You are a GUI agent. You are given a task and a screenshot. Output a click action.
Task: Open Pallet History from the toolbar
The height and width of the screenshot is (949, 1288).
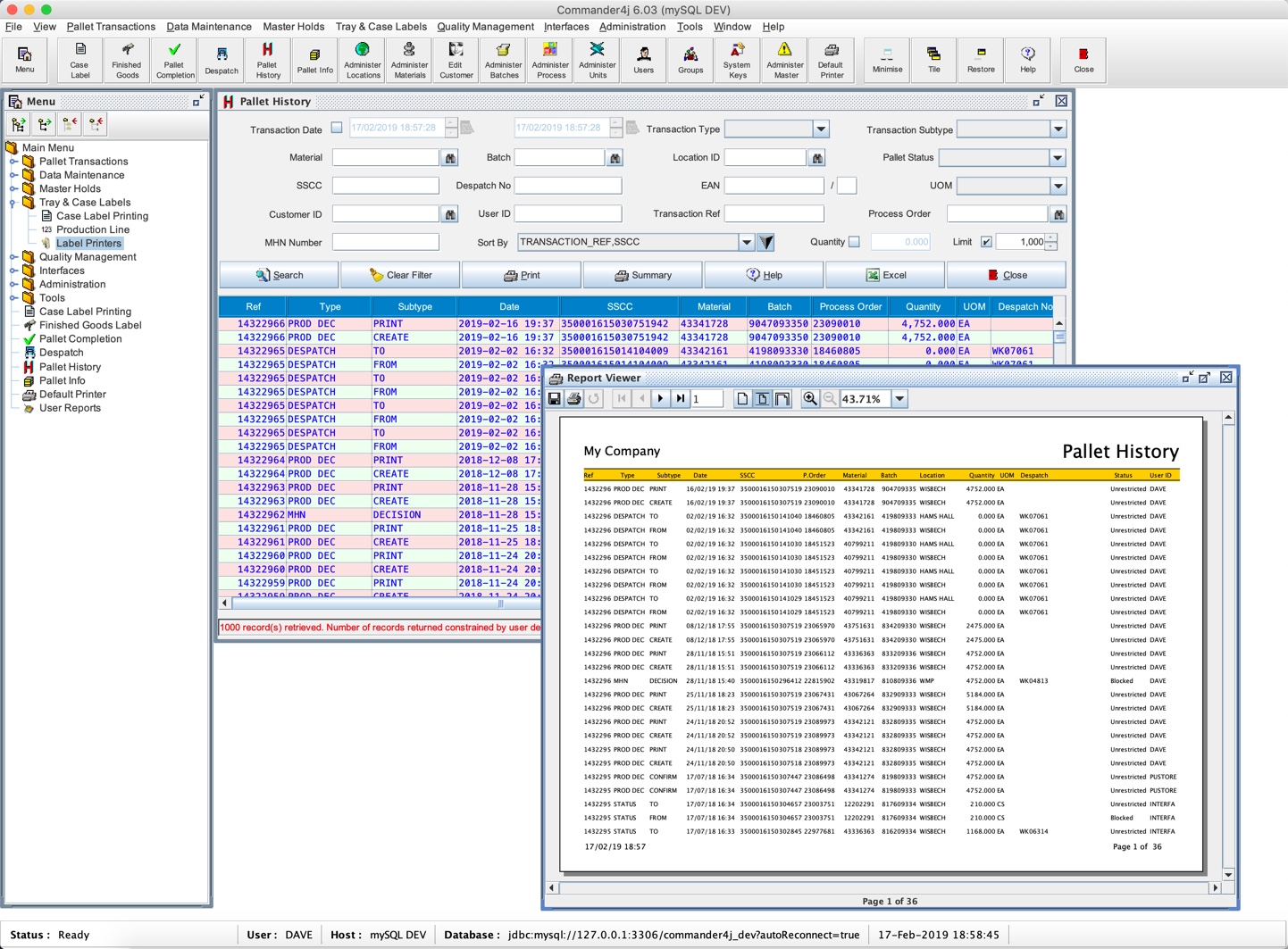267,60
